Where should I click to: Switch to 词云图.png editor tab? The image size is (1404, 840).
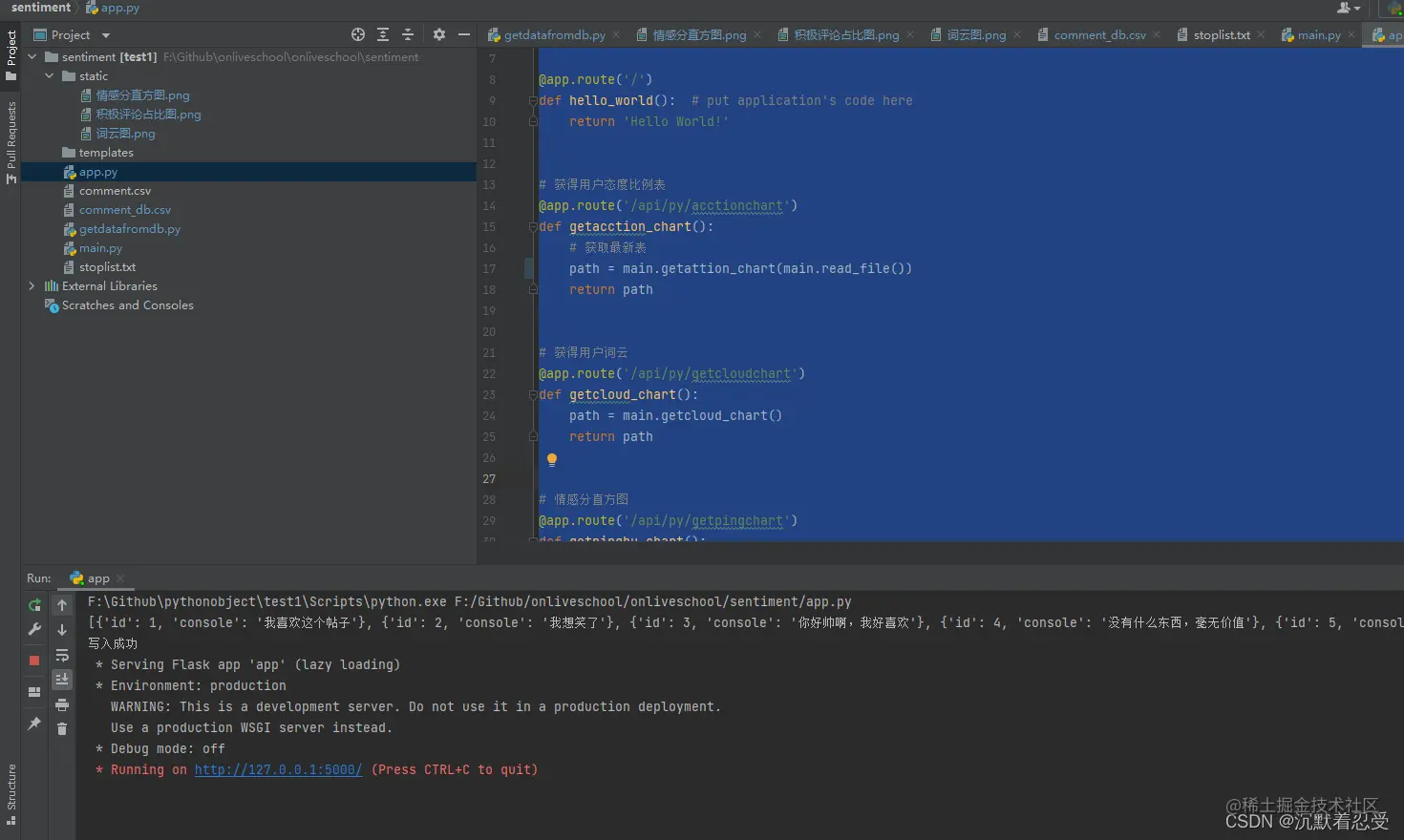(976, 35)
